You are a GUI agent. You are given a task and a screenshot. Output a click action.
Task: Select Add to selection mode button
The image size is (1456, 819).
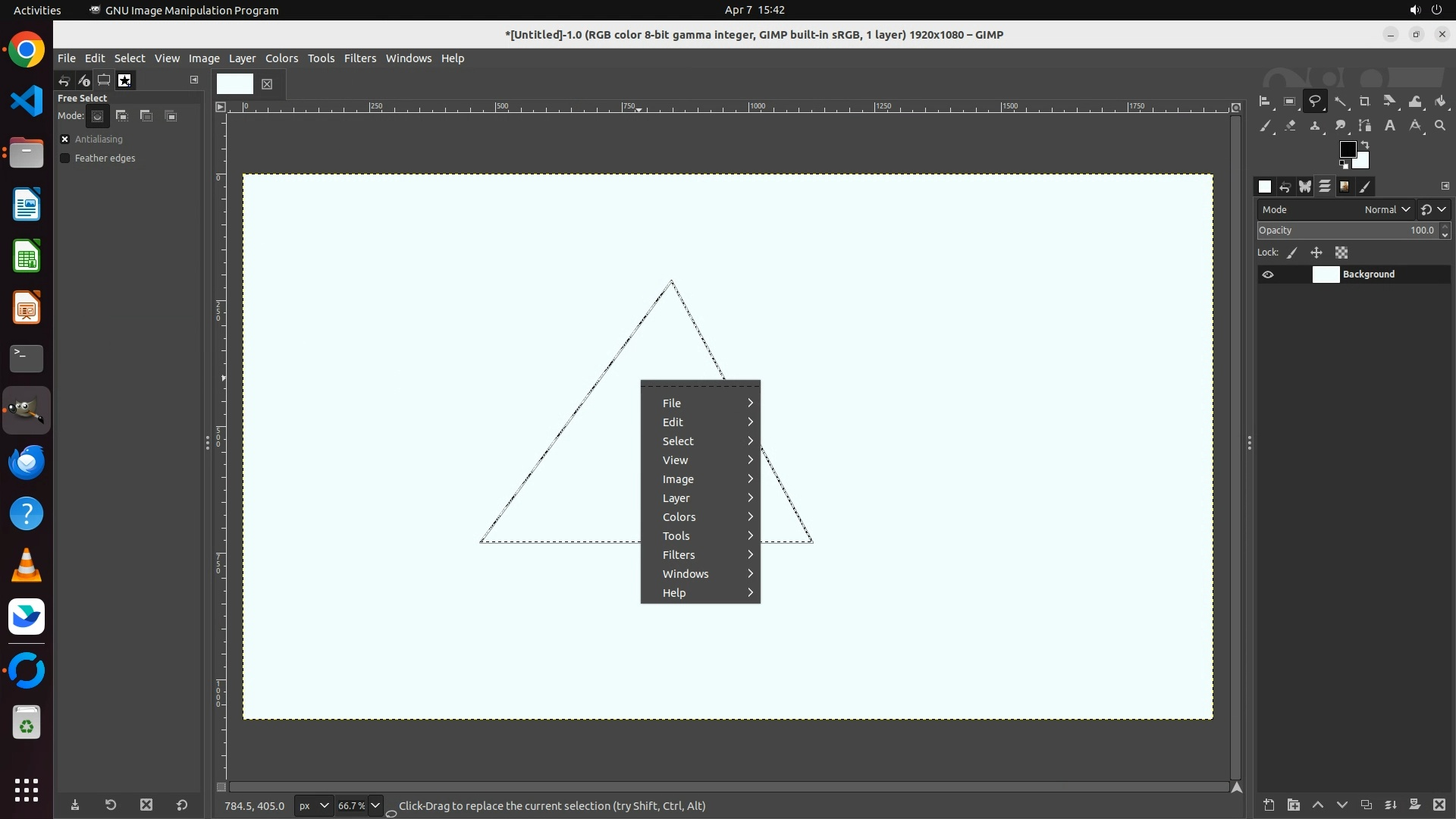[121, 116]
